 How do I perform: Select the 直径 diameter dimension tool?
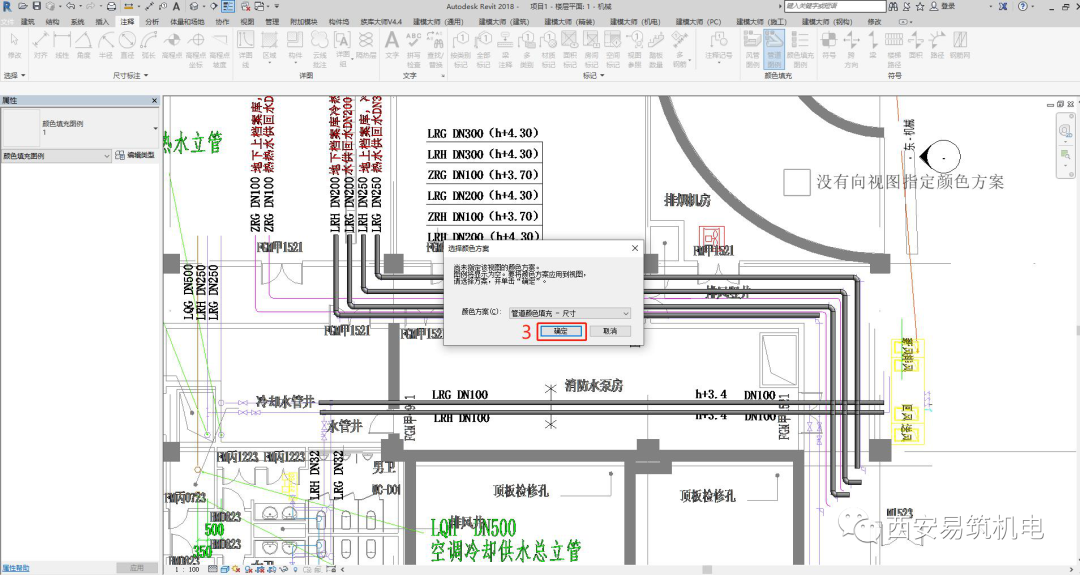(127, 45)
